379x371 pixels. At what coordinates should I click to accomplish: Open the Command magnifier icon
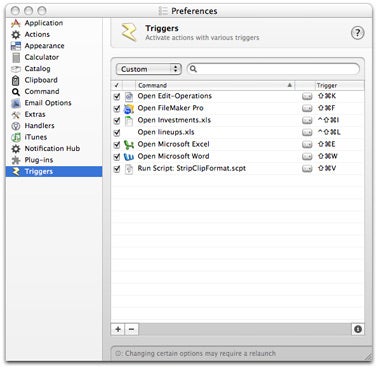(16, 92)
